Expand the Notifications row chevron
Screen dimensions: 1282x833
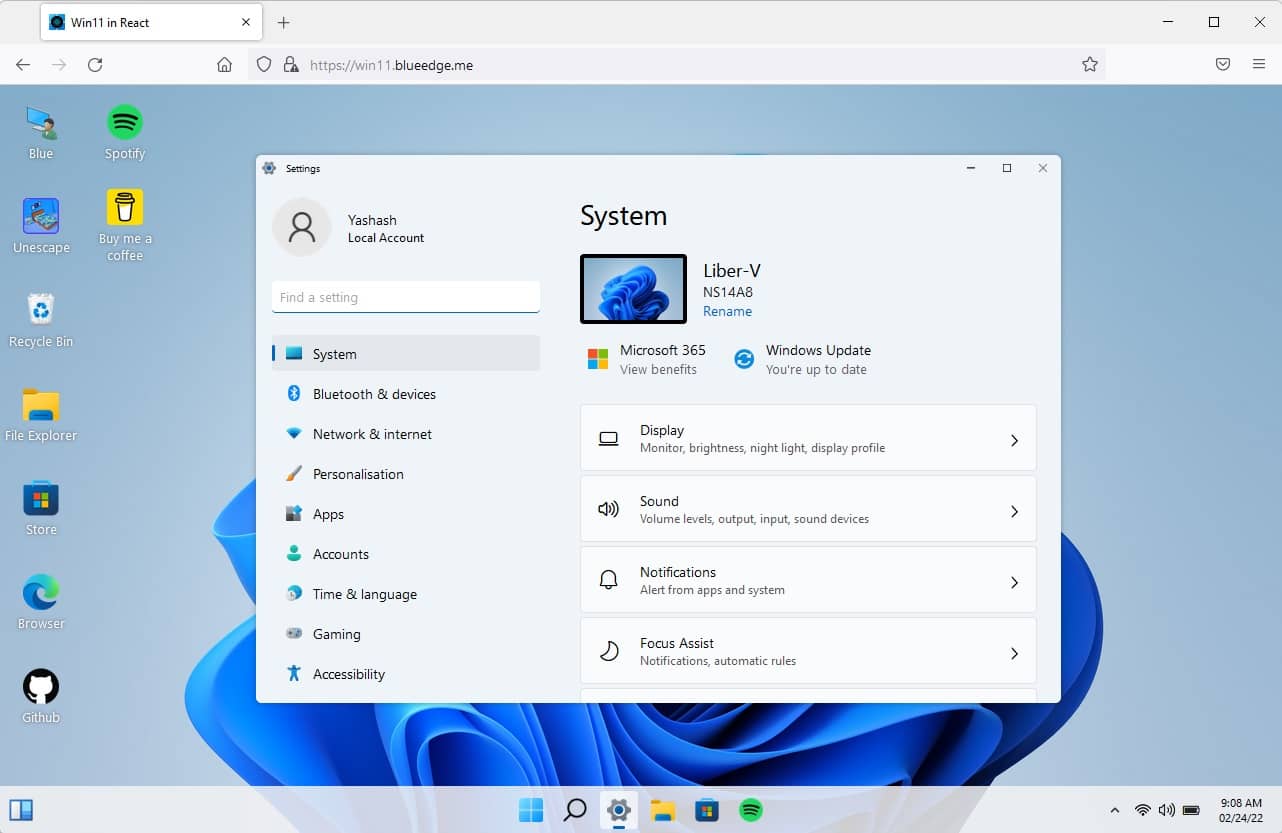tap(1014, 582)
